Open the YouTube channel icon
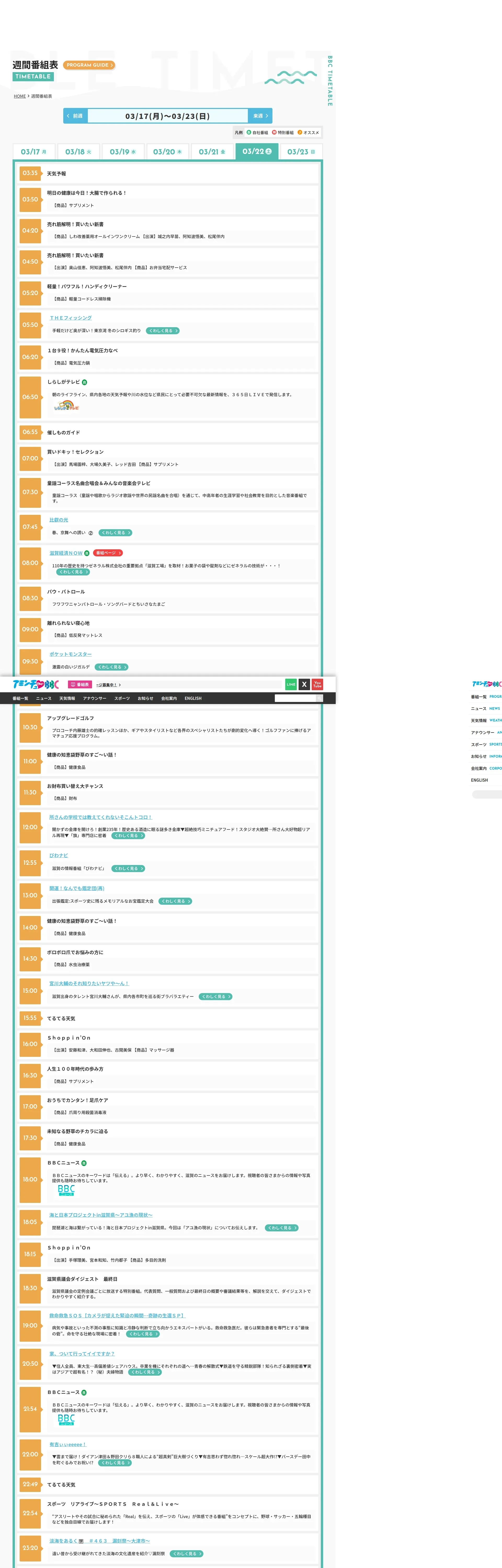This screenshot has width=502, height=1568. pyautogui.click(x=317, y=684)
